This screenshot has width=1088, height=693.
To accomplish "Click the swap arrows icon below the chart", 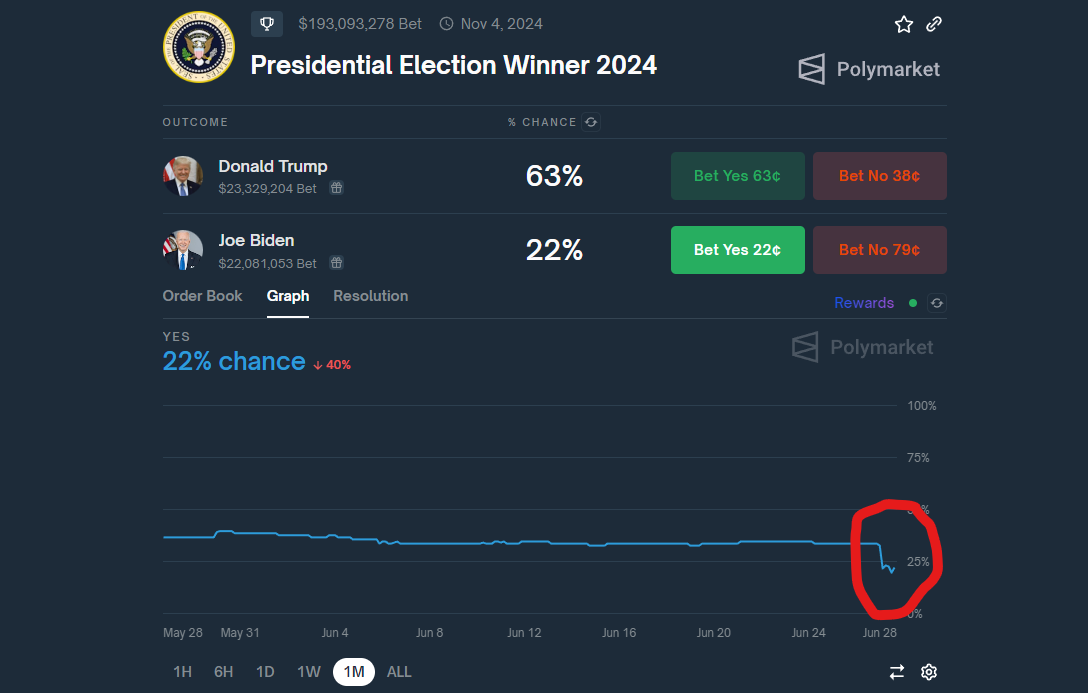I will pyautogui.click(x=896, y=672).
